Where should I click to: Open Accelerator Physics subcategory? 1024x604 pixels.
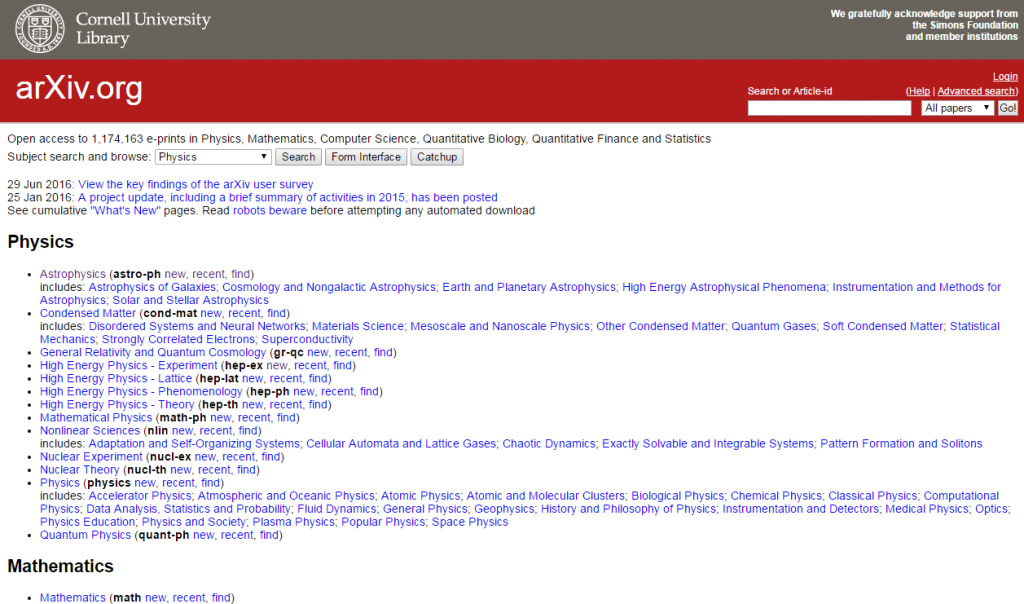(140, 496)
